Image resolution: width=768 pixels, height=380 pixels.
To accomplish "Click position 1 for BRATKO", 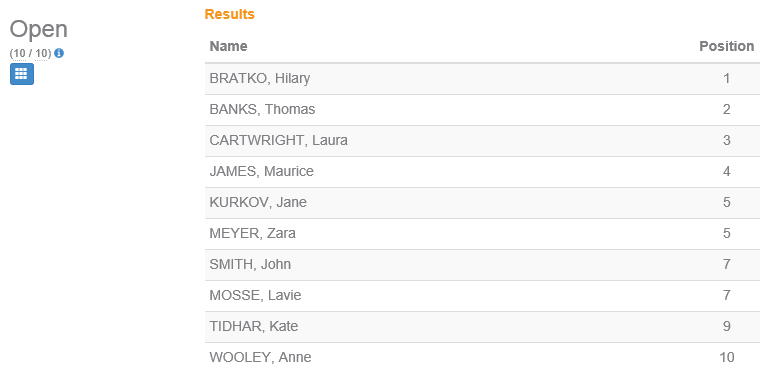I will [x=726, y=78].
